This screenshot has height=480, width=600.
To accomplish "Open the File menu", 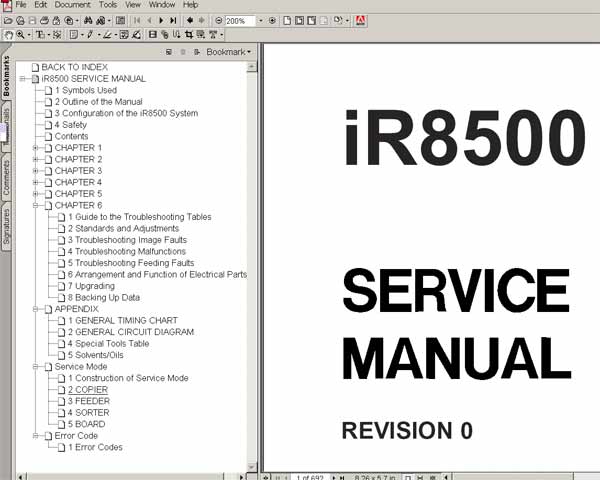I will pos(21,5).
